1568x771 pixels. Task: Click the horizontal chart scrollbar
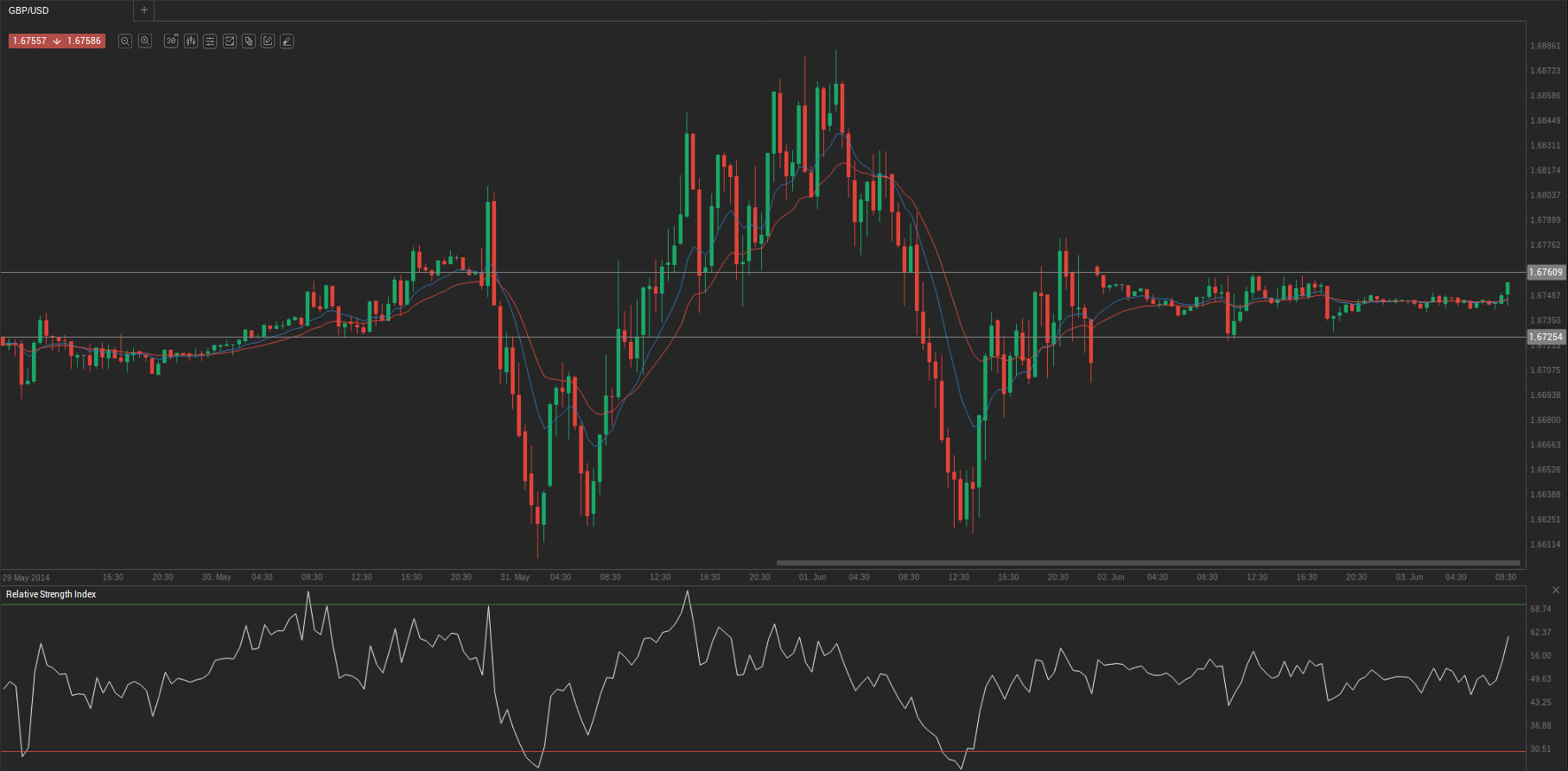tap(1147, 563)
